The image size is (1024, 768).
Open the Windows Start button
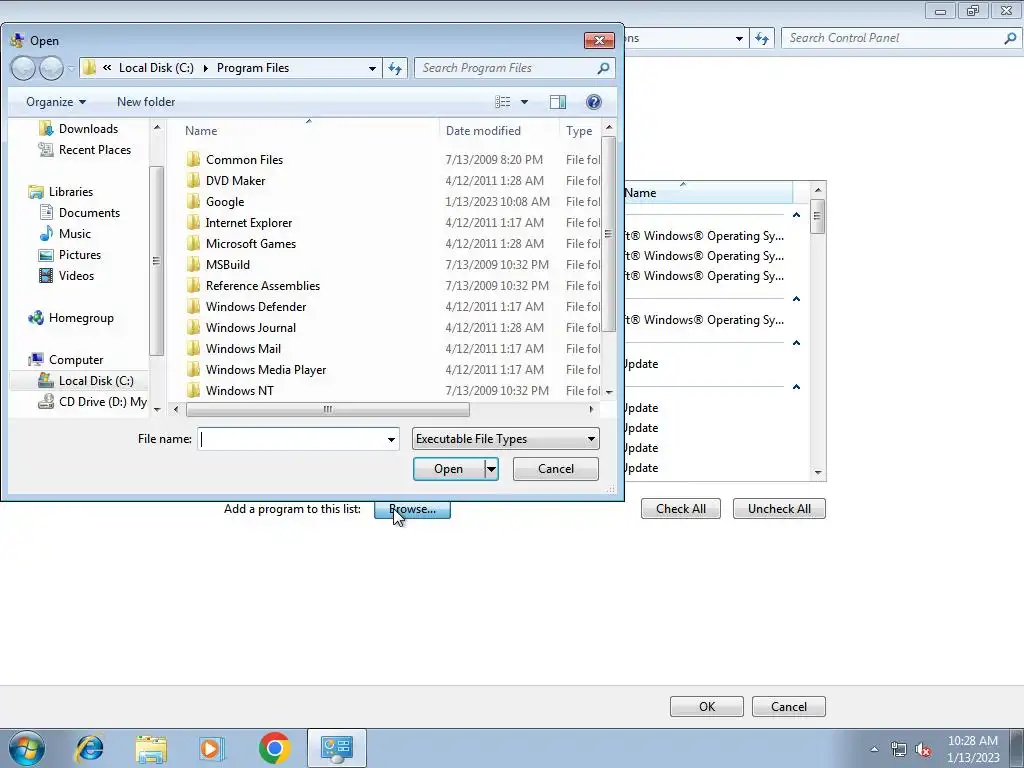[27, 748]
